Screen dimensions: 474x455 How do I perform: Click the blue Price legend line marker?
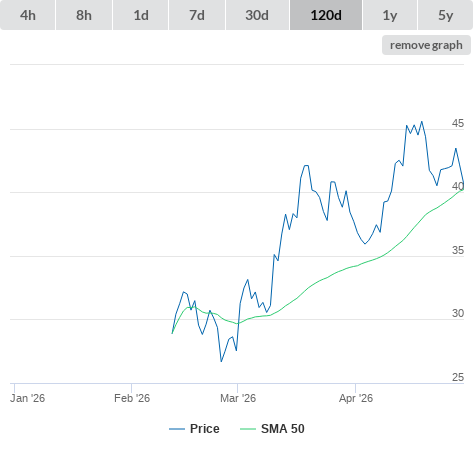[x=177, y=429]
